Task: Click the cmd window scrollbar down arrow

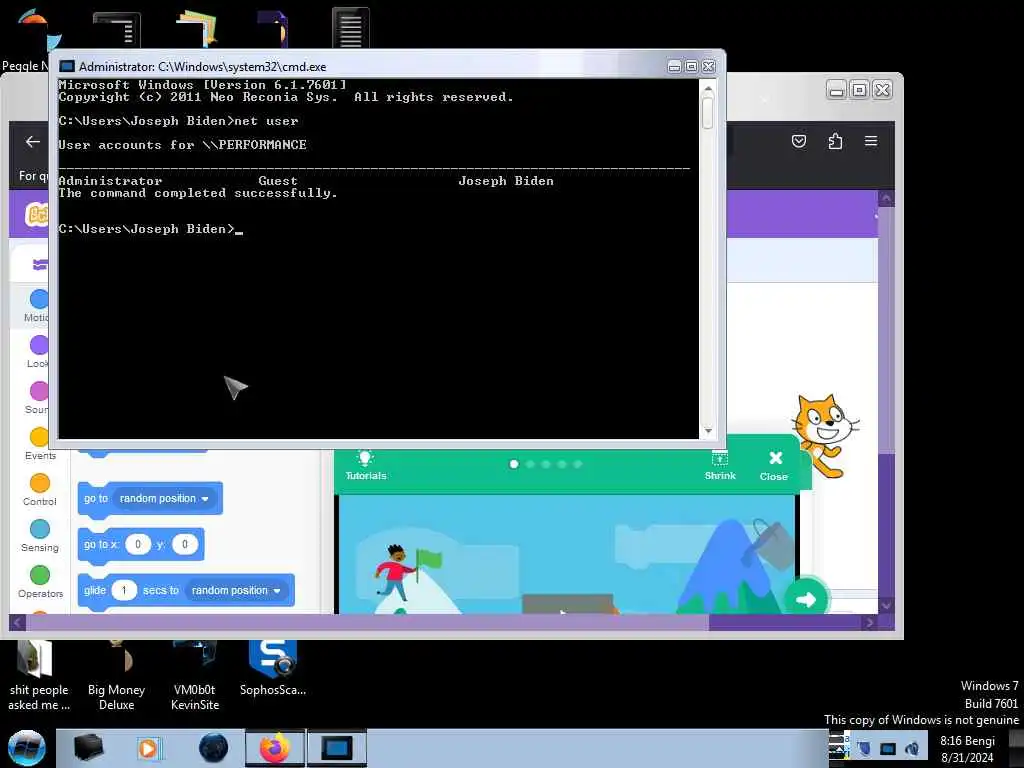Action: click(x=708, y=431)
